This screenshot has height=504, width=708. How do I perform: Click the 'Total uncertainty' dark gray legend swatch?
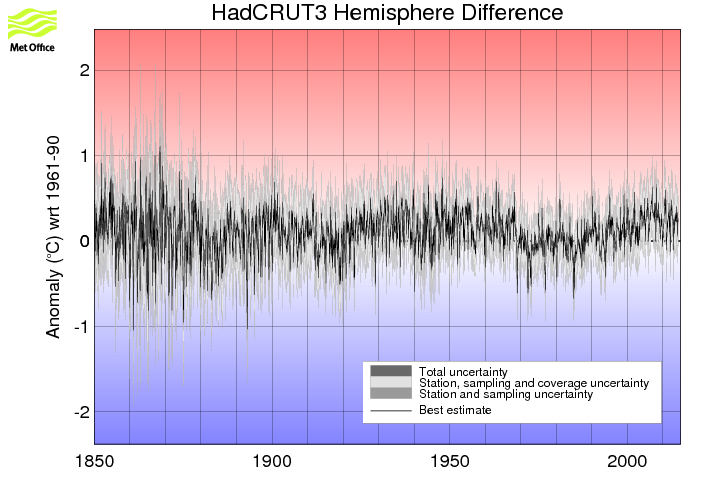(391, 371)
